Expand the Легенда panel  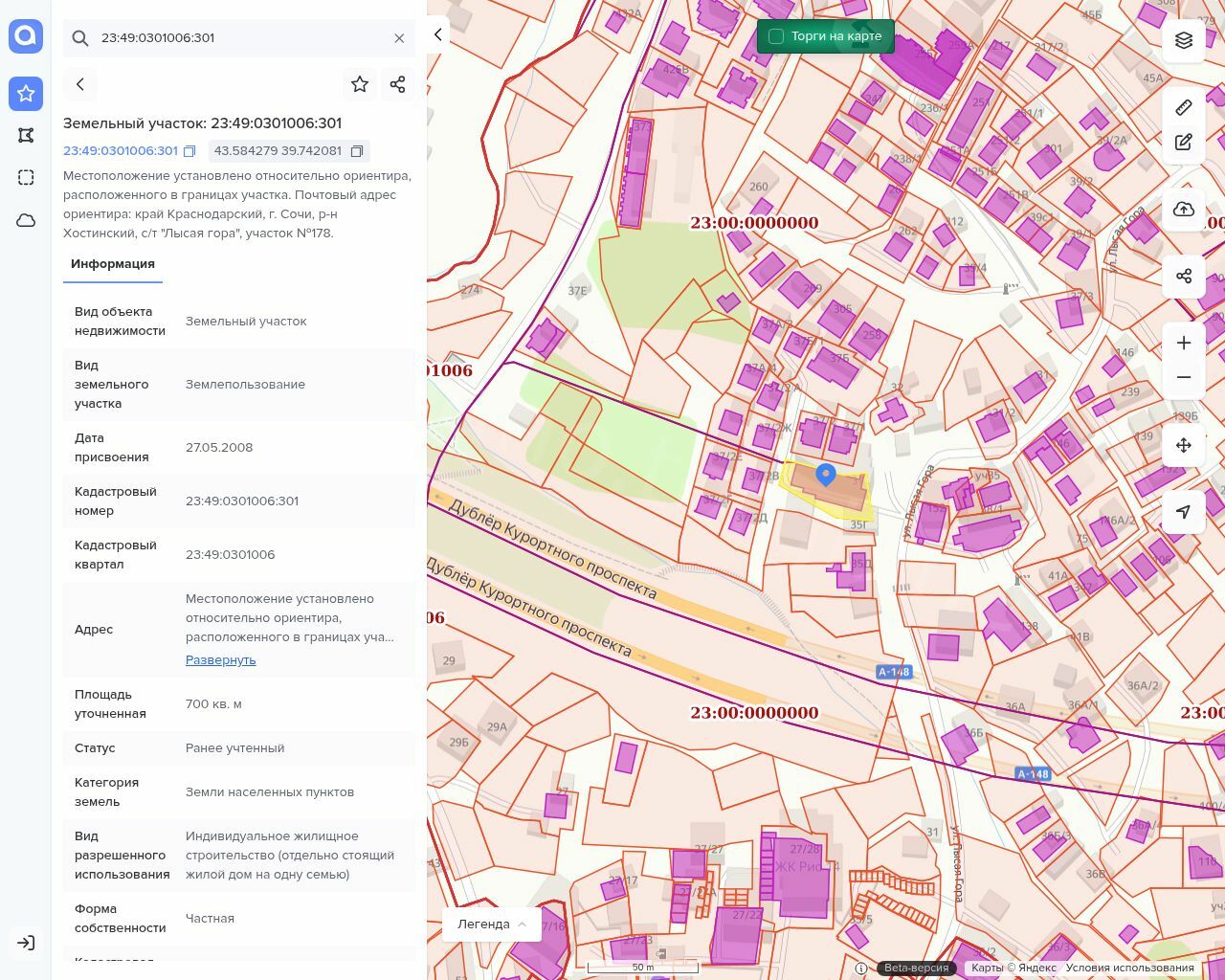tap(492, 924)
